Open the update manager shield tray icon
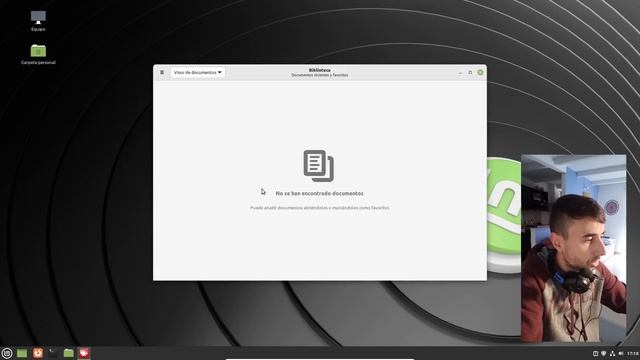This screenshot has width=640, height=360. pyautogui.click(x=604, y=353)
